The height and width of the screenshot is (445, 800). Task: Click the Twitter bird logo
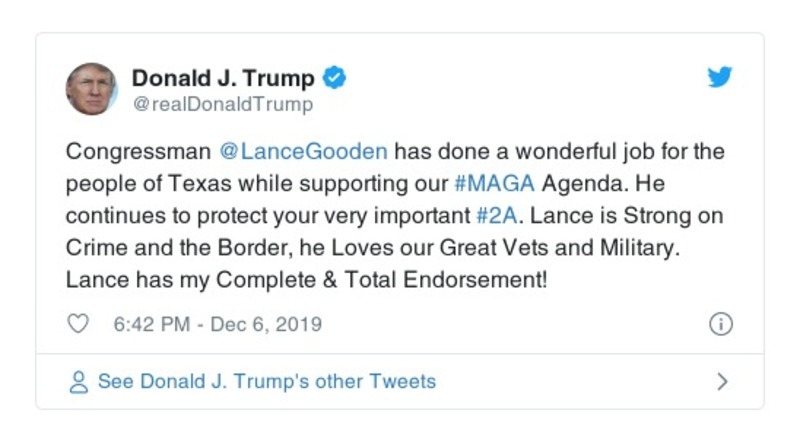(720, 78)
